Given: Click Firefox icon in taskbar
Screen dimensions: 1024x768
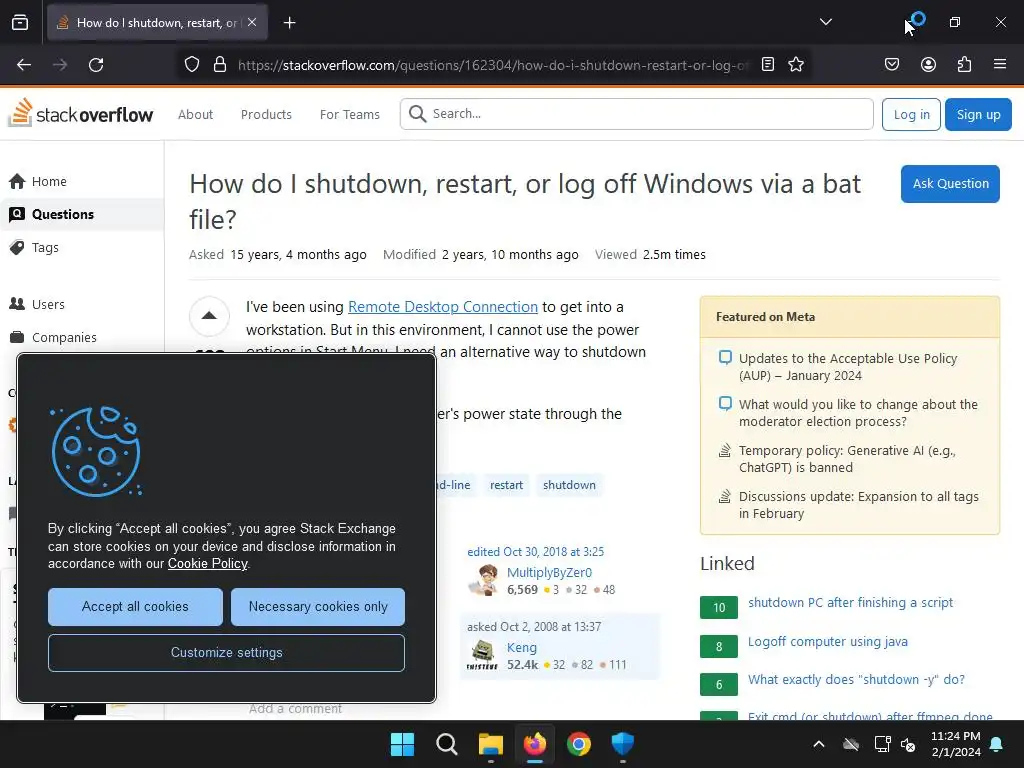Looking at the screenshot, I should (535, 744).
